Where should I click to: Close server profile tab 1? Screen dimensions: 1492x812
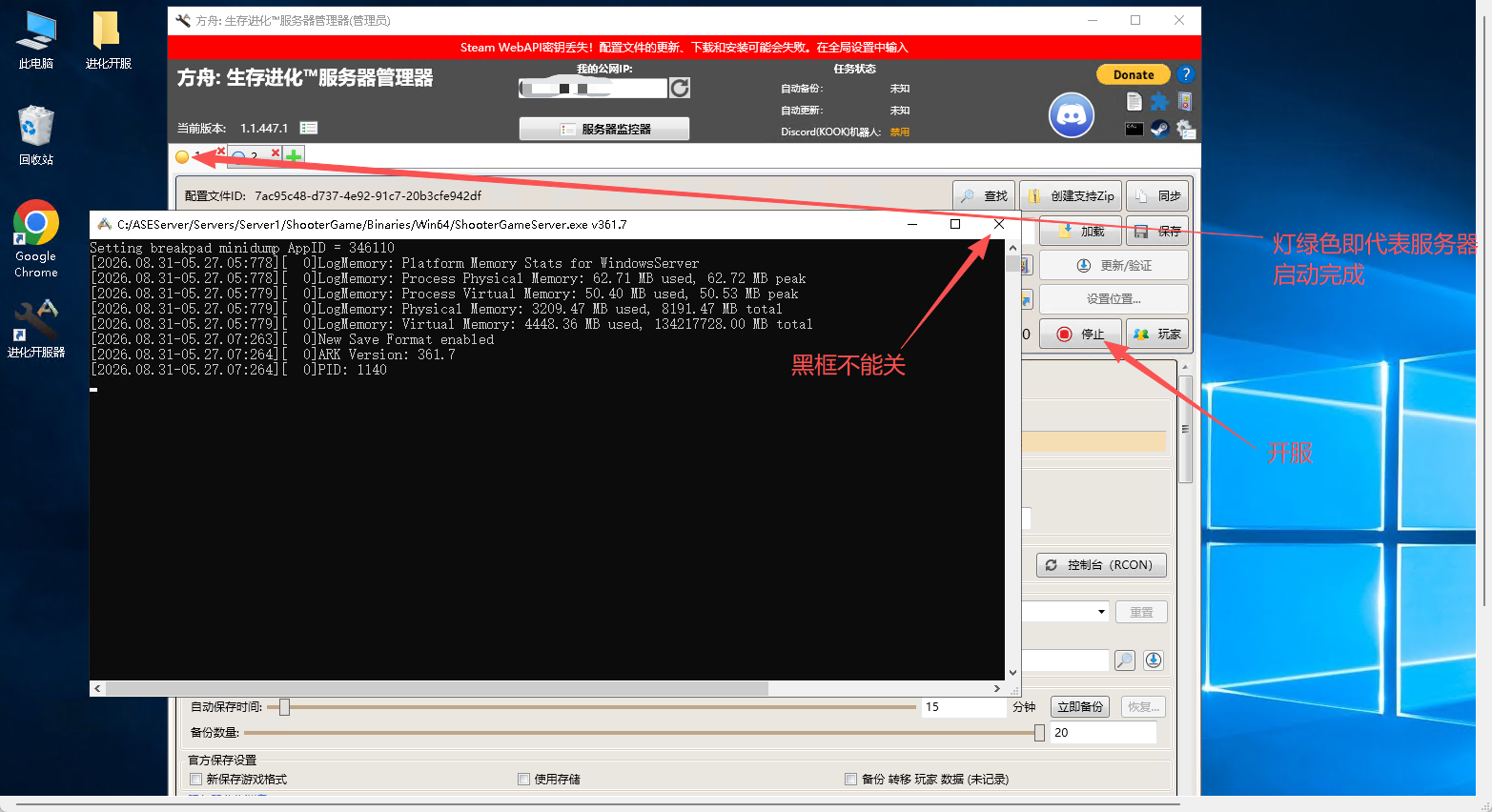pos(221,152)
